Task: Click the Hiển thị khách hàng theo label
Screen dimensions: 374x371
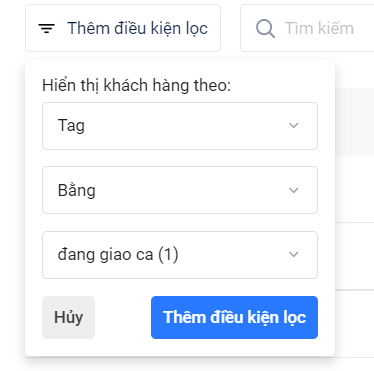Action: [x=136, y=85]
